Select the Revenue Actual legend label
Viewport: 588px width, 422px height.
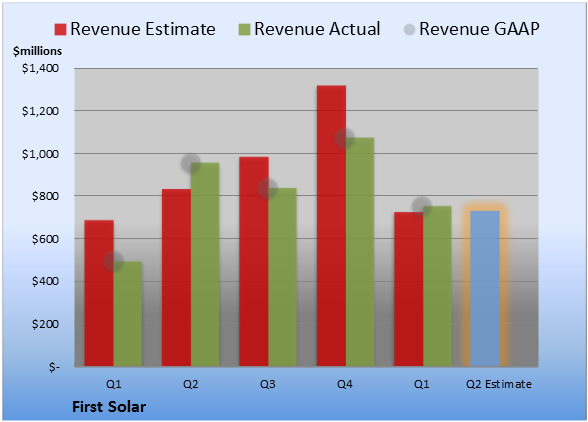(x=317, y=29)
